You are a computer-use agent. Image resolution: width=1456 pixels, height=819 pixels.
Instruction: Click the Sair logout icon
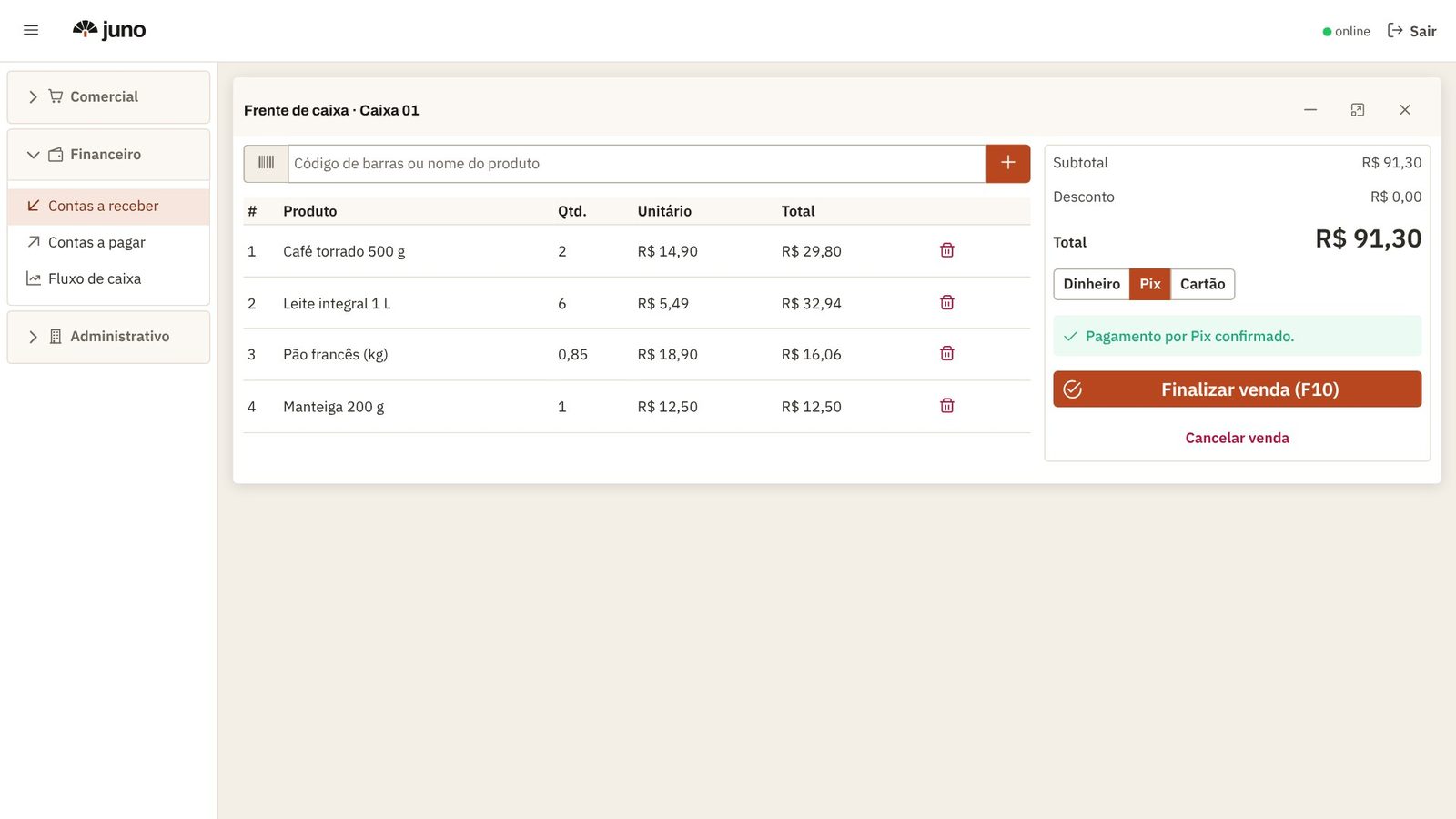1395,31
